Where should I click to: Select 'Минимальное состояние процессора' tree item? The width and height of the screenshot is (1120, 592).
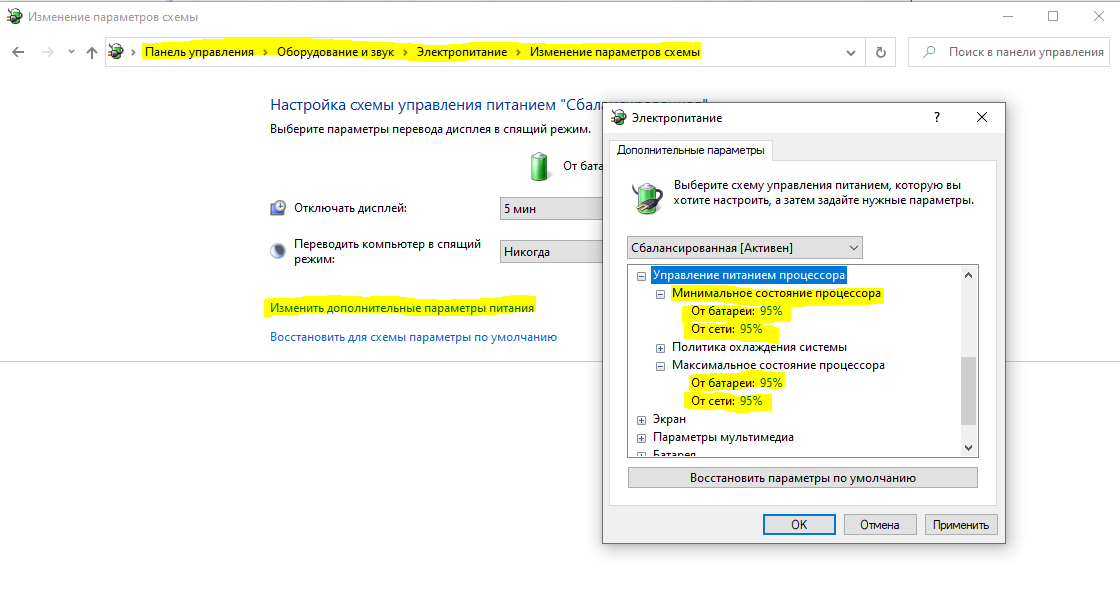point(776,293)
